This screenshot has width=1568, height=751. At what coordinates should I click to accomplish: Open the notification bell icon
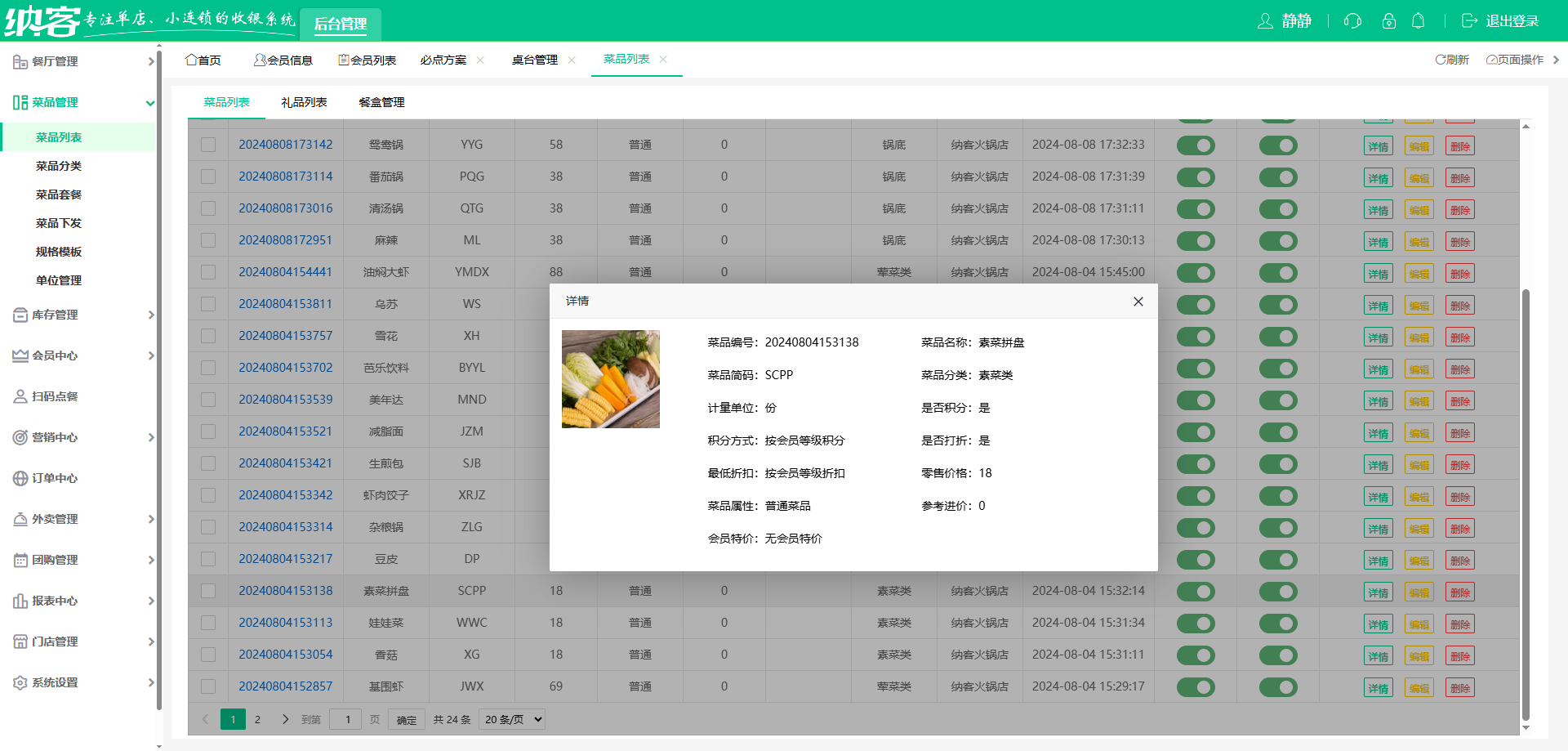click(x=1419, y=21)
